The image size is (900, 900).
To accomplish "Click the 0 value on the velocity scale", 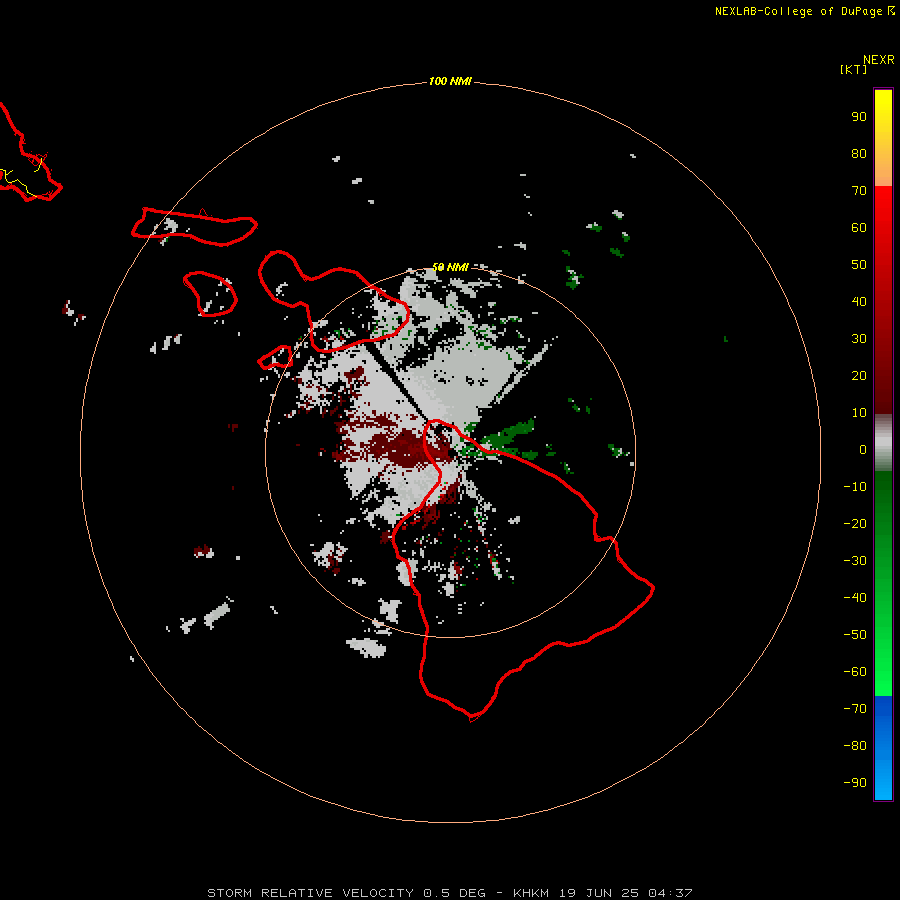I will [863, 449].
